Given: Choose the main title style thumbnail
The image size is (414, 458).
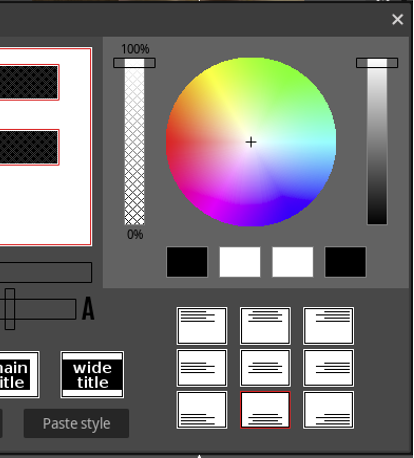Looking at the screenshot, I should tap(19, 374).
